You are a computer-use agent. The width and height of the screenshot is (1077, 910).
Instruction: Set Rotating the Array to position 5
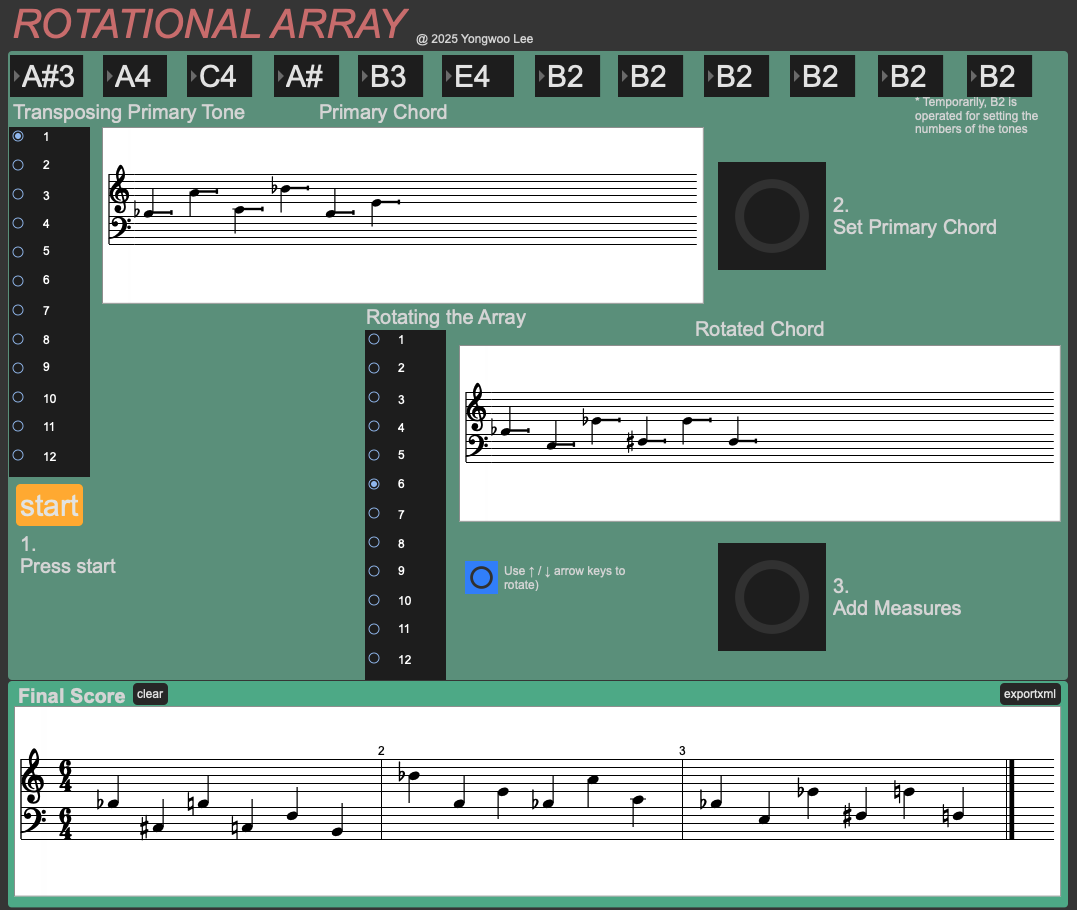coord(374,455)
